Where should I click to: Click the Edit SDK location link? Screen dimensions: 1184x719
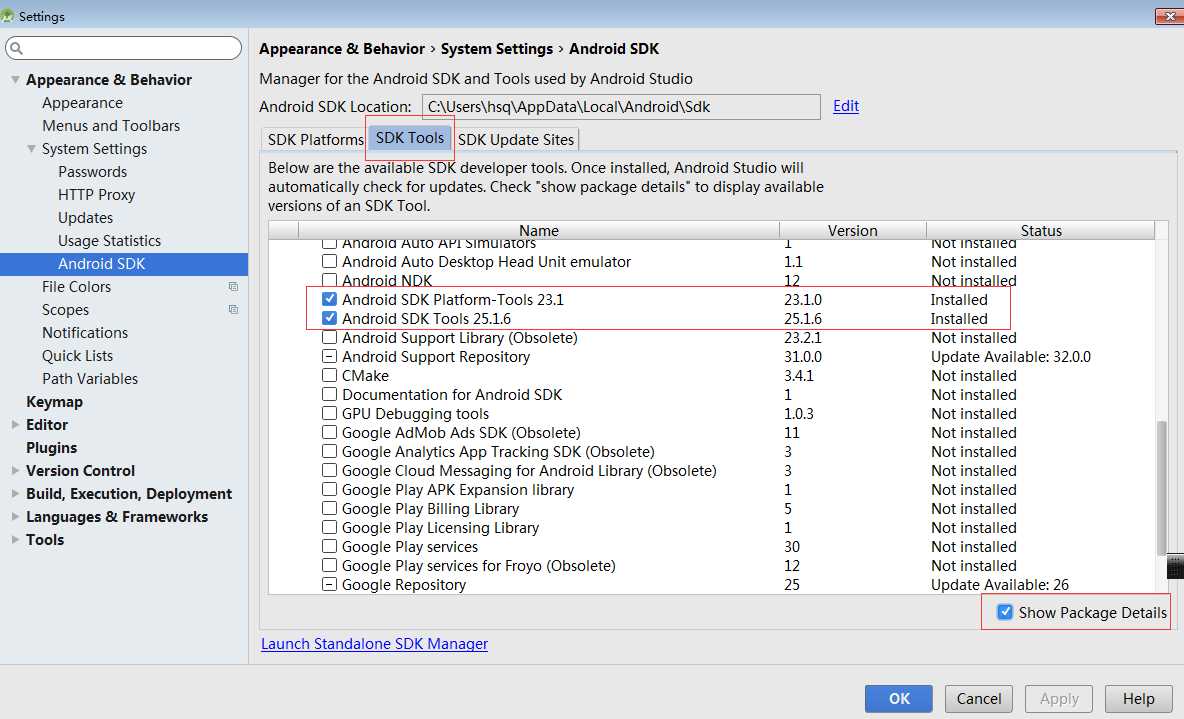[x=846, y=106]
